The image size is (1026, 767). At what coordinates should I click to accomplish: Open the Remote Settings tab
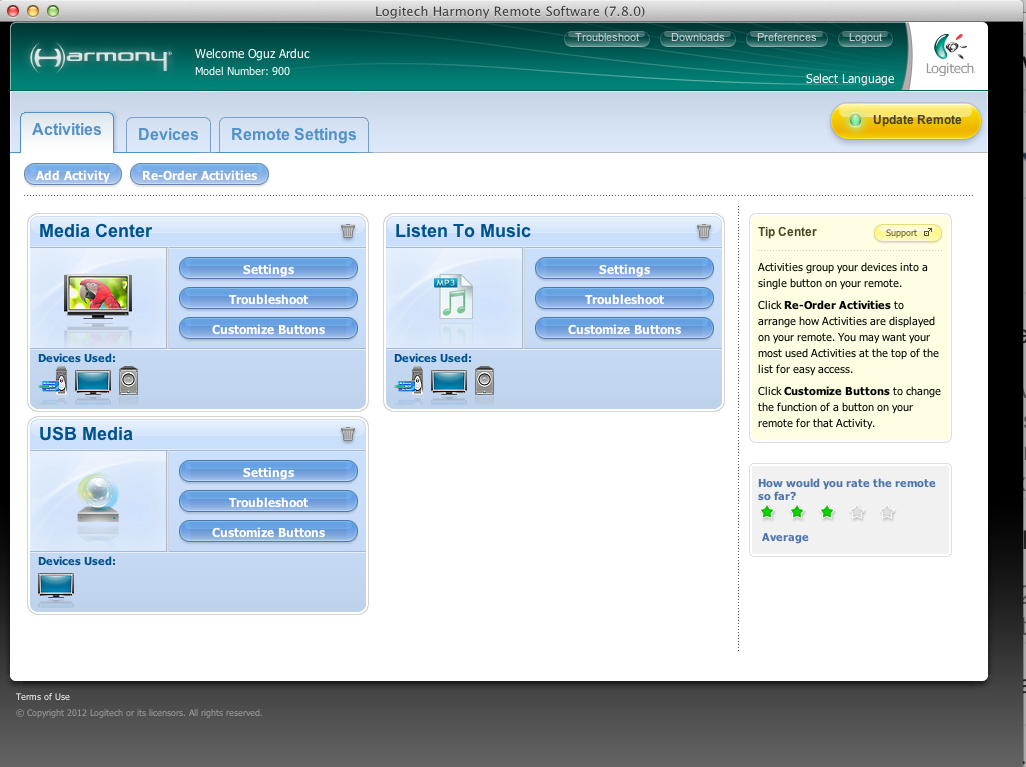293,134
